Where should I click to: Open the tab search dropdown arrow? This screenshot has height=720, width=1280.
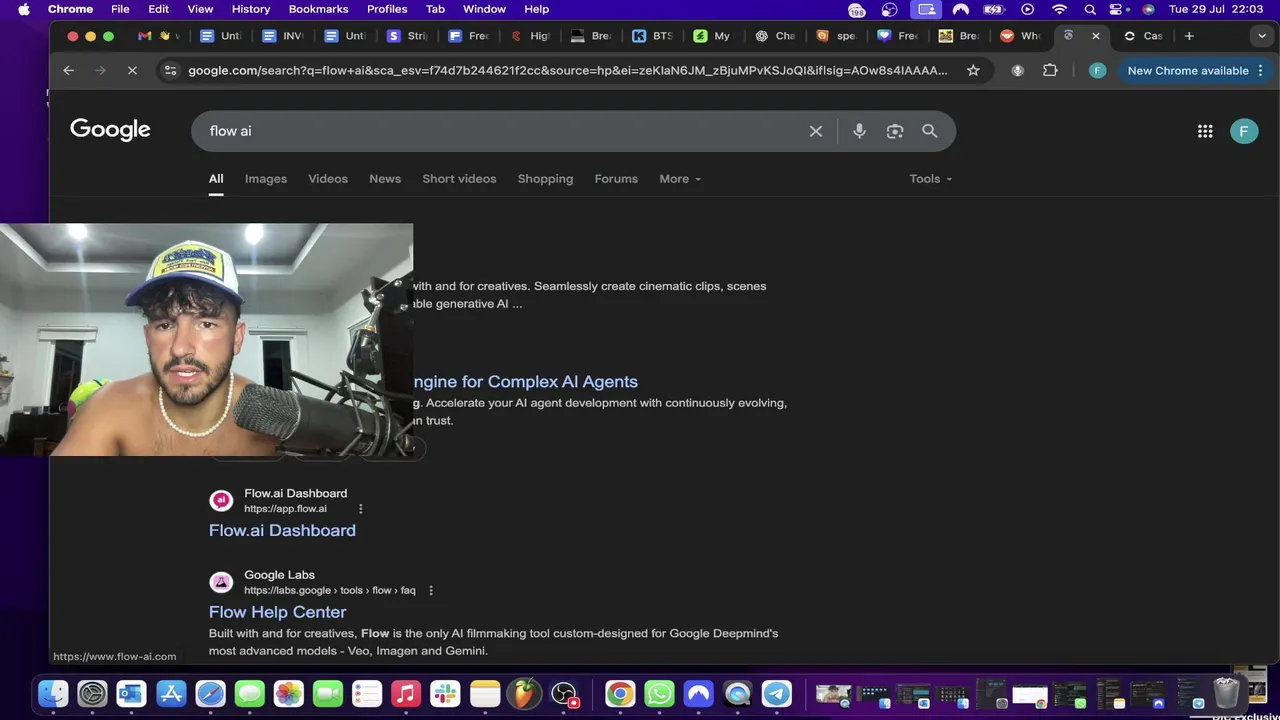tap(1262, 36)
